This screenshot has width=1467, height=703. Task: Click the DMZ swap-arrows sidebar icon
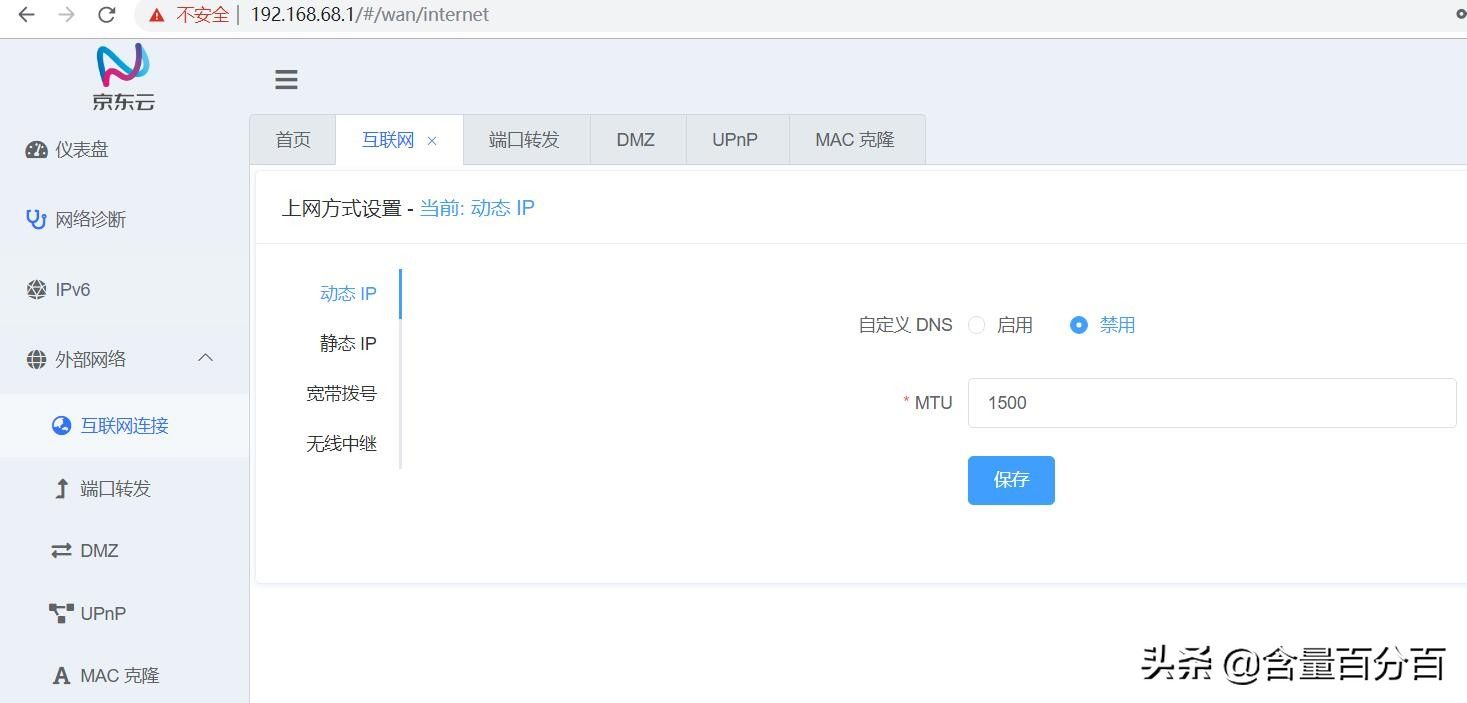(x=62, y=551)
